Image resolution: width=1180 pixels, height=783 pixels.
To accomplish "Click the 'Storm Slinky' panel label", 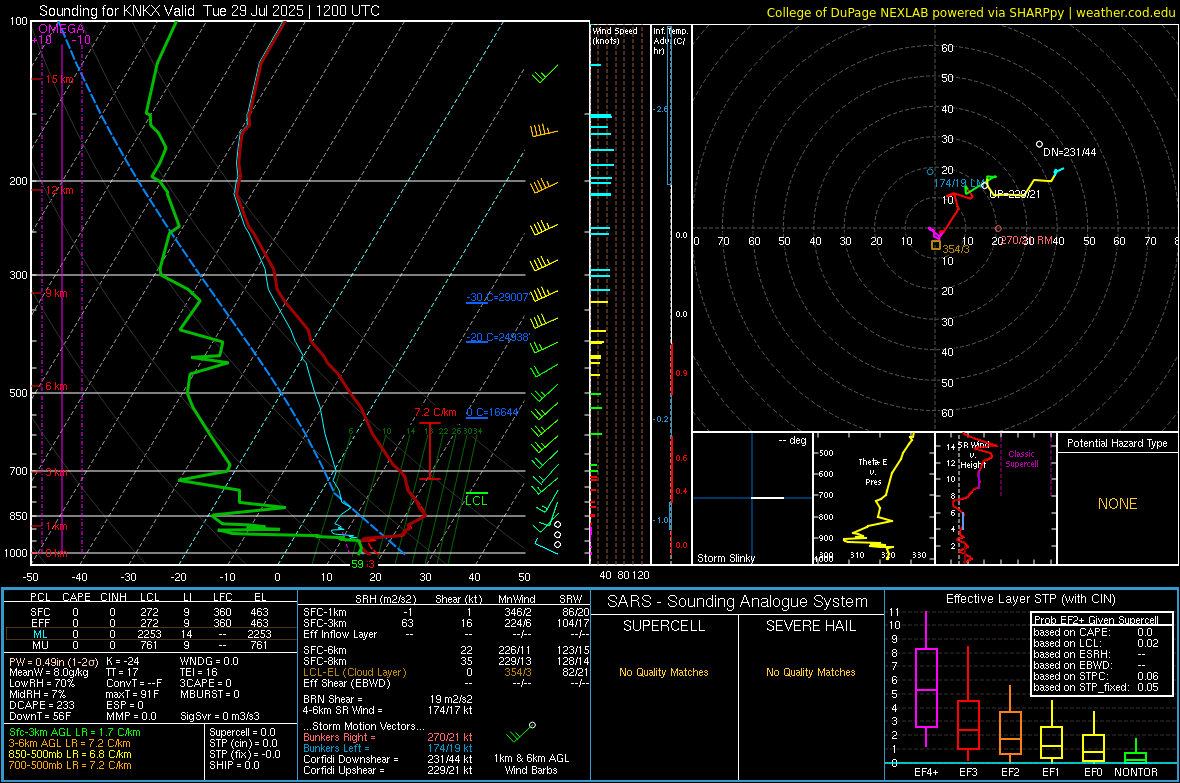I will (725, 558).
